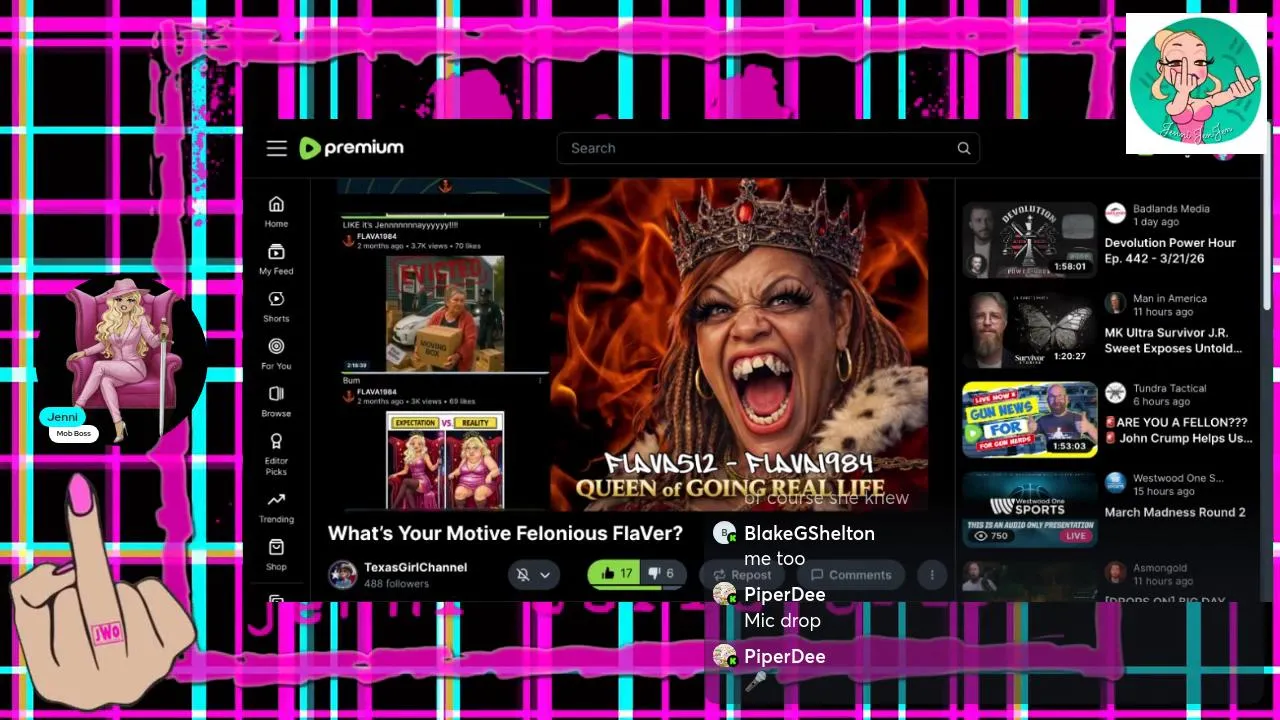Click the Repost button
This screenshot has width=1280, height=720.
click(742, 575)
